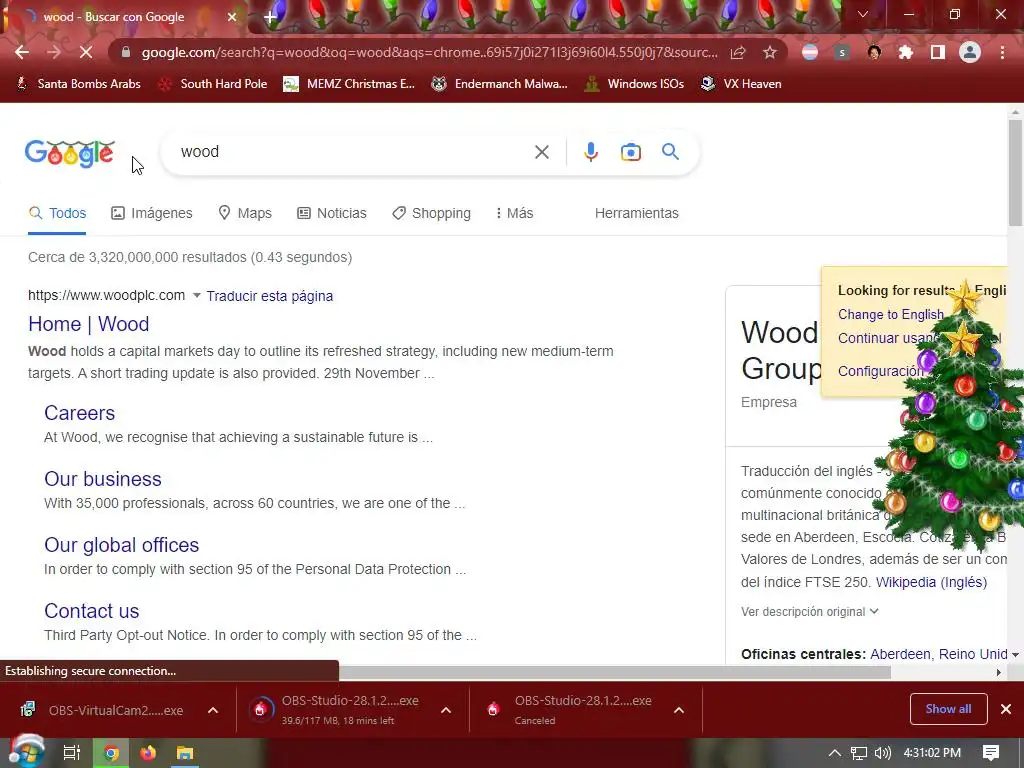Image resolution: width=1024 pixels, height=768 pixels.
Task: Open Endermanch Malwa... bookmark
Action: 500,84
